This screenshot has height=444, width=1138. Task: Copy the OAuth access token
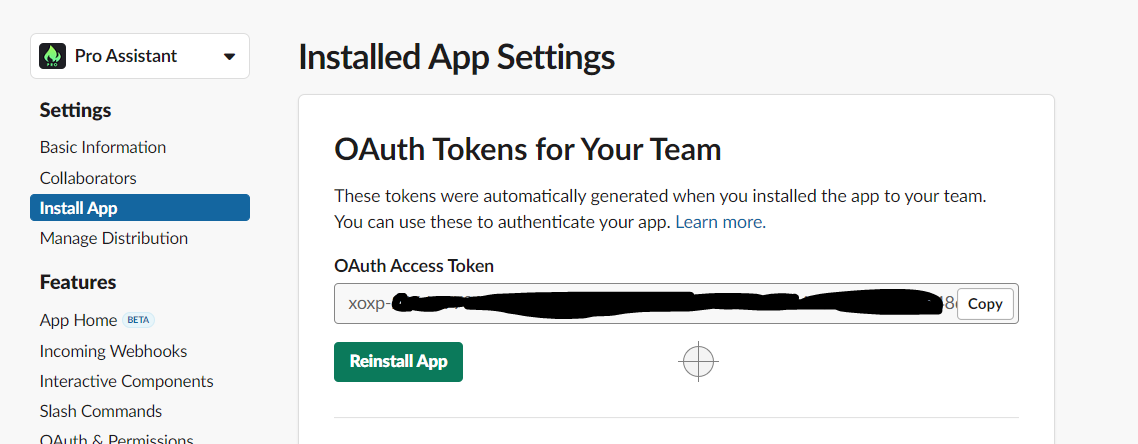(985, 304)
